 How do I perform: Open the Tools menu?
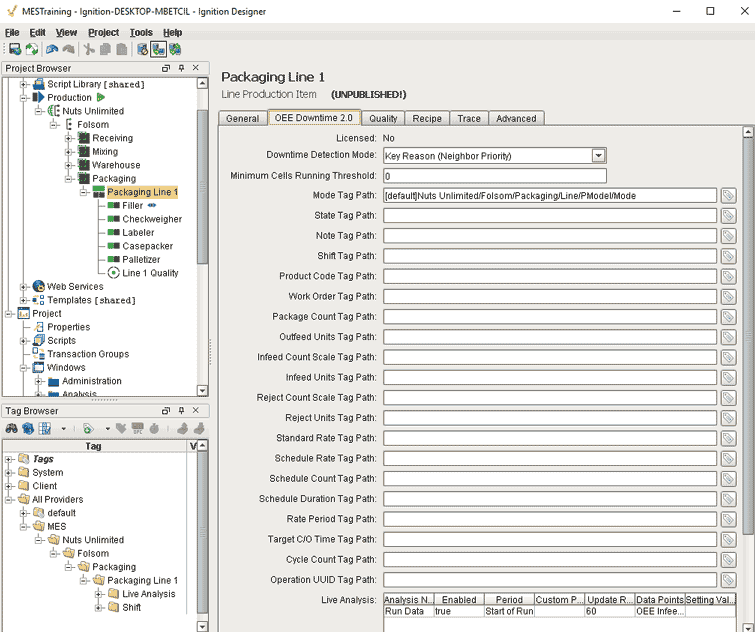141,32
